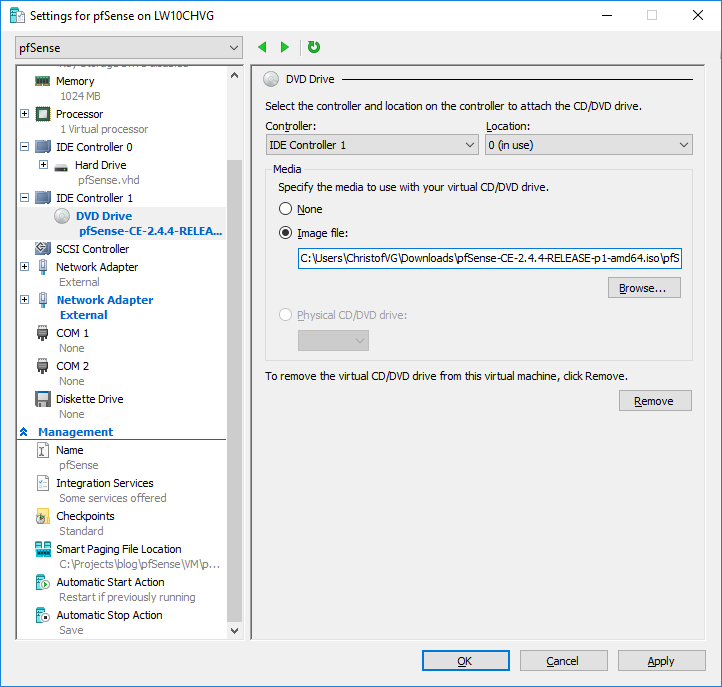The height and width of the screenshot is (687, 722).
Task: Select SCSI Controller tree item
Action: click(x=93, y=249)
